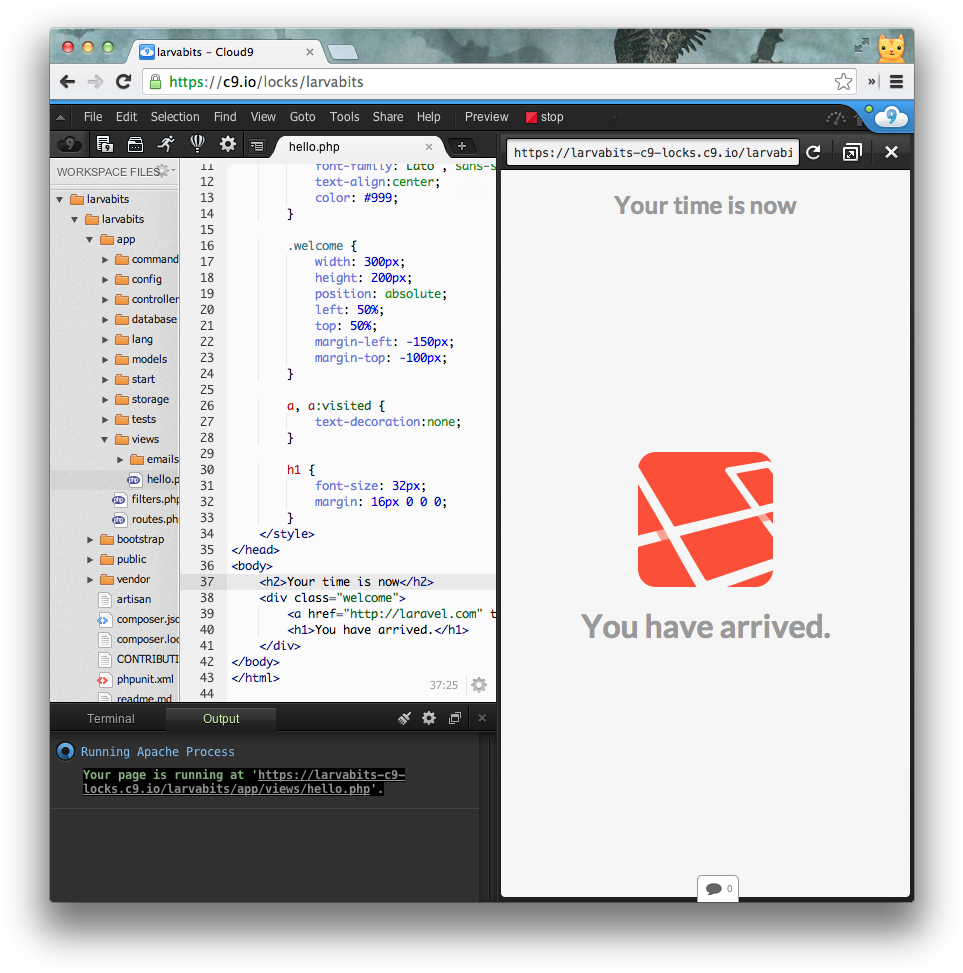Collapse the root larvabits folder
This screenshot has width=963, height=973.
(x=60, y=199)
